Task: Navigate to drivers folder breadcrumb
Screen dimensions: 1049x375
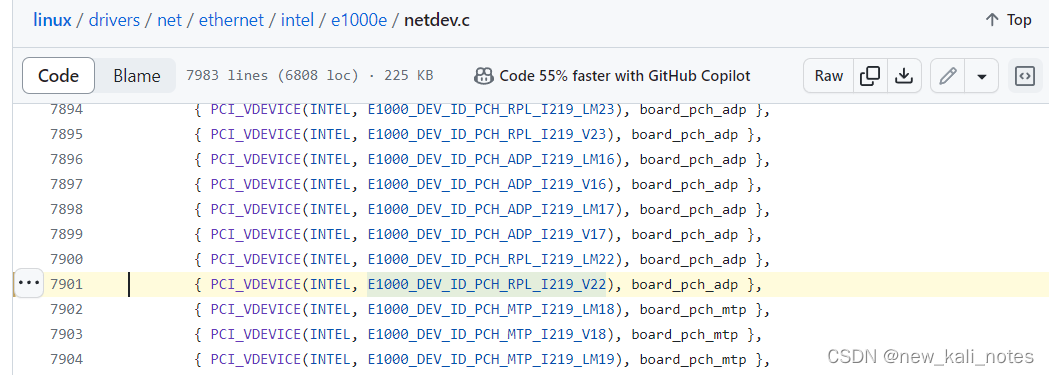Action: (114, 20)
